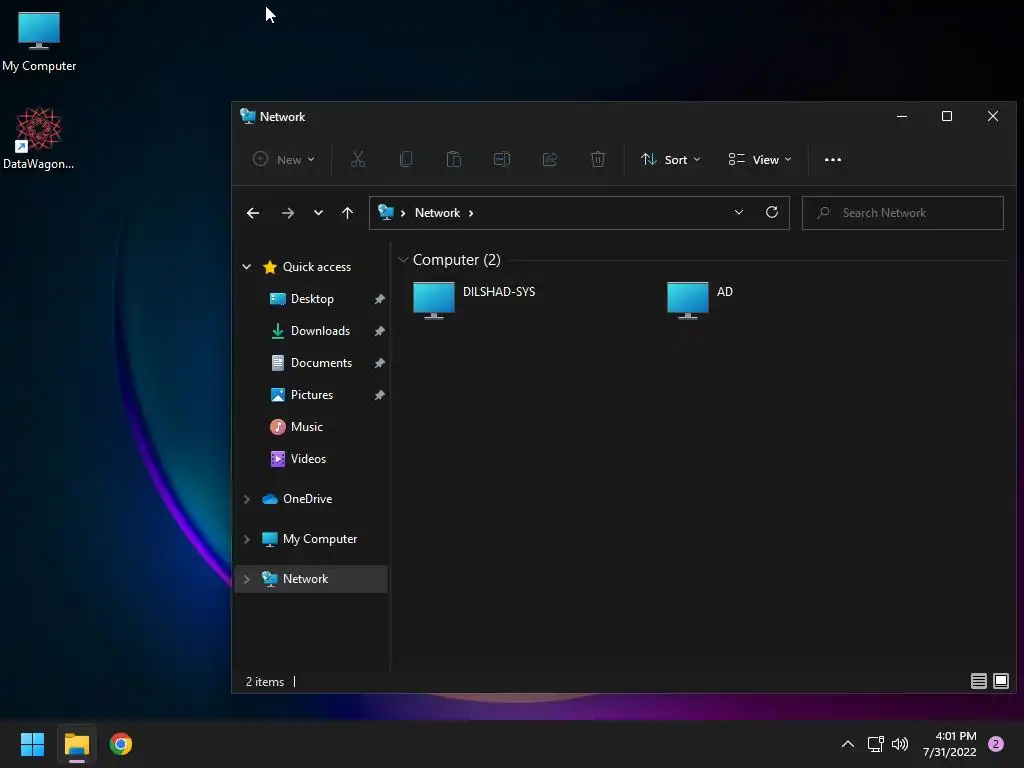Open Documents in Quick access
This screenshot has height=768, width=1024.
321,363
